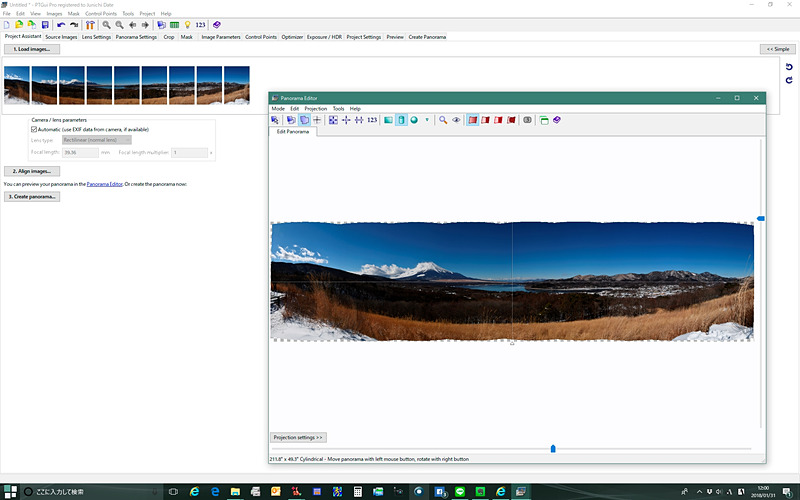800x500 pixels.
Task: Select the first source image thumbnail
Action: pos(17,85)
